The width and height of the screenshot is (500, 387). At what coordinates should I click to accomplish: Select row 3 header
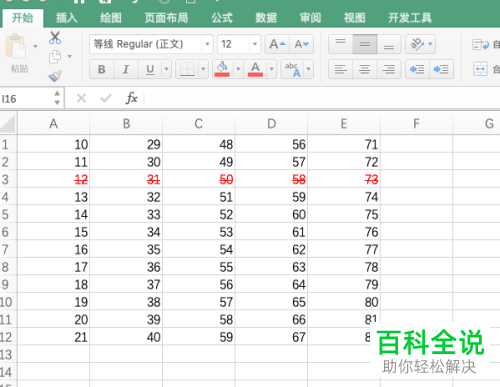[8, 179]
